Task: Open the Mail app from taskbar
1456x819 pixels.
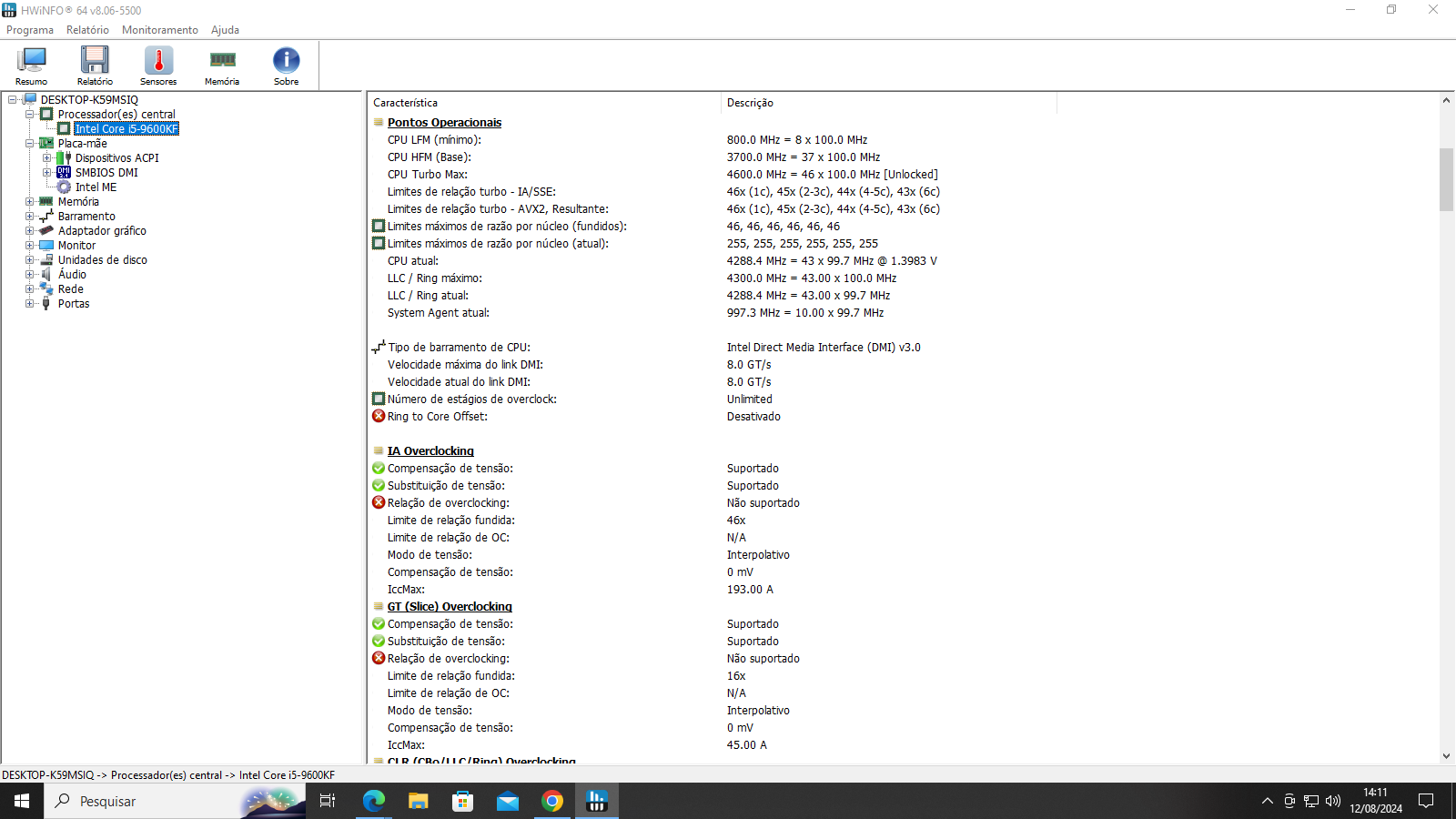Action: [508, 801]
